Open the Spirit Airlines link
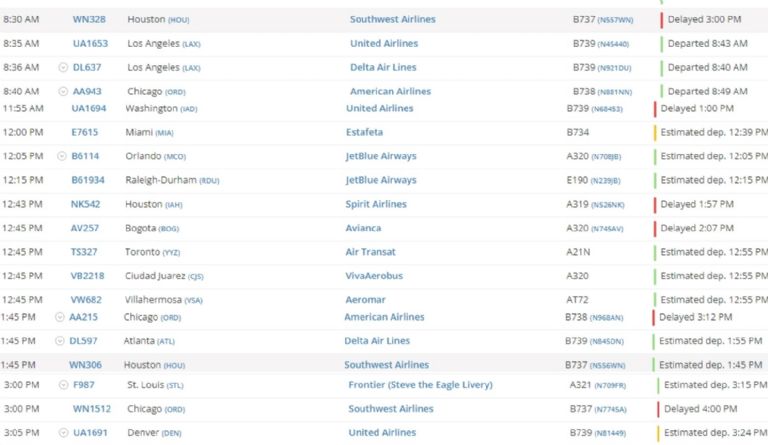This screenshot has height=445, width=768. point(376,204)
